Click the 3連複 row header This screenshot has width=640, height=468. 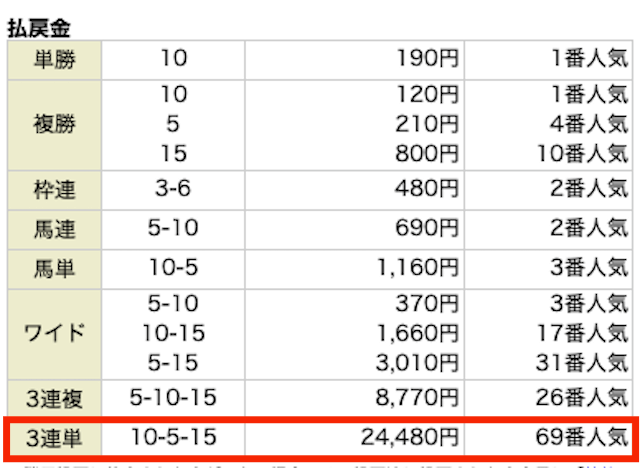54,399
